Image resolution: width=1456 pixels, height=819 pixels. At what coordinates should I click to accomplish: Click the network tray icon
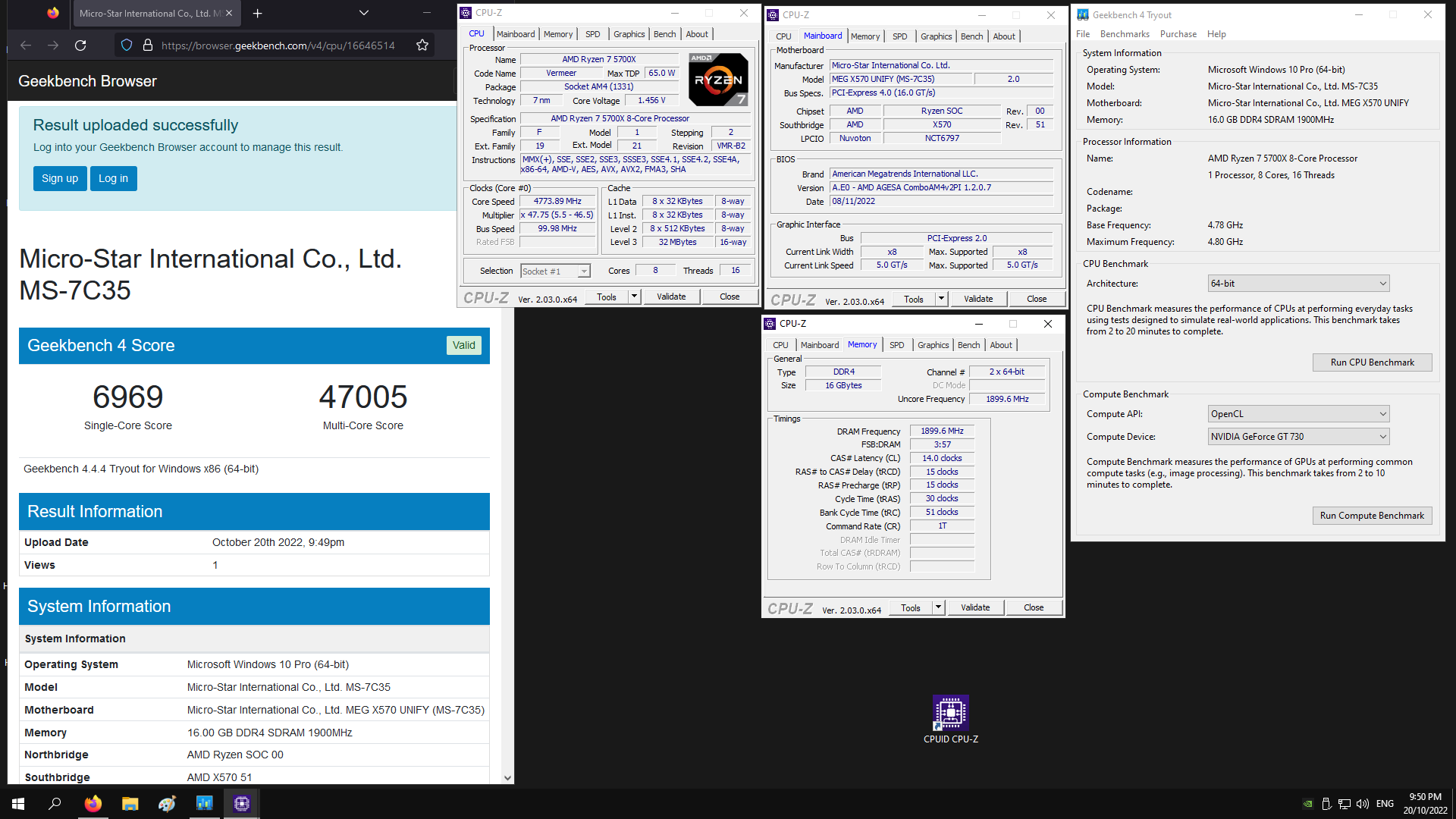(1345, 804)
